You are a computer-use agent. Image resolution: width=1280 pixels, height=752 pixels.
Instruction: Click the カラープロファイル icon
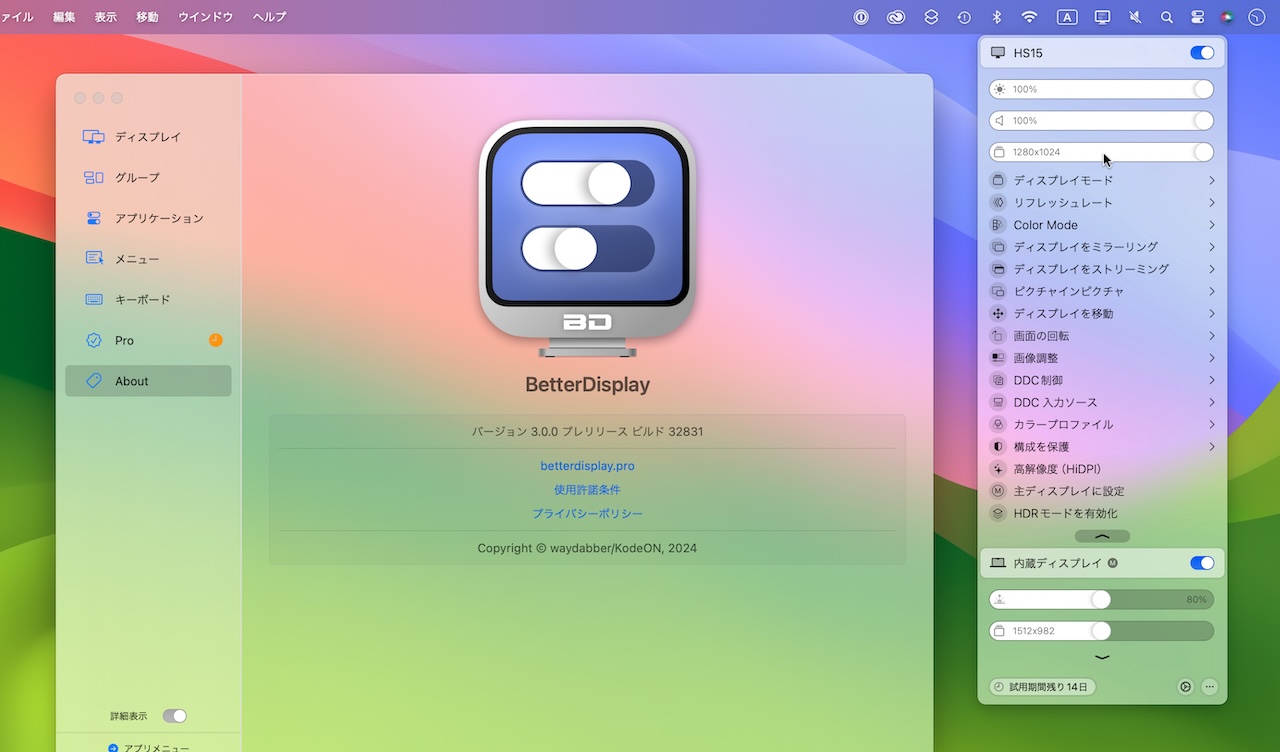click(997, 425)
